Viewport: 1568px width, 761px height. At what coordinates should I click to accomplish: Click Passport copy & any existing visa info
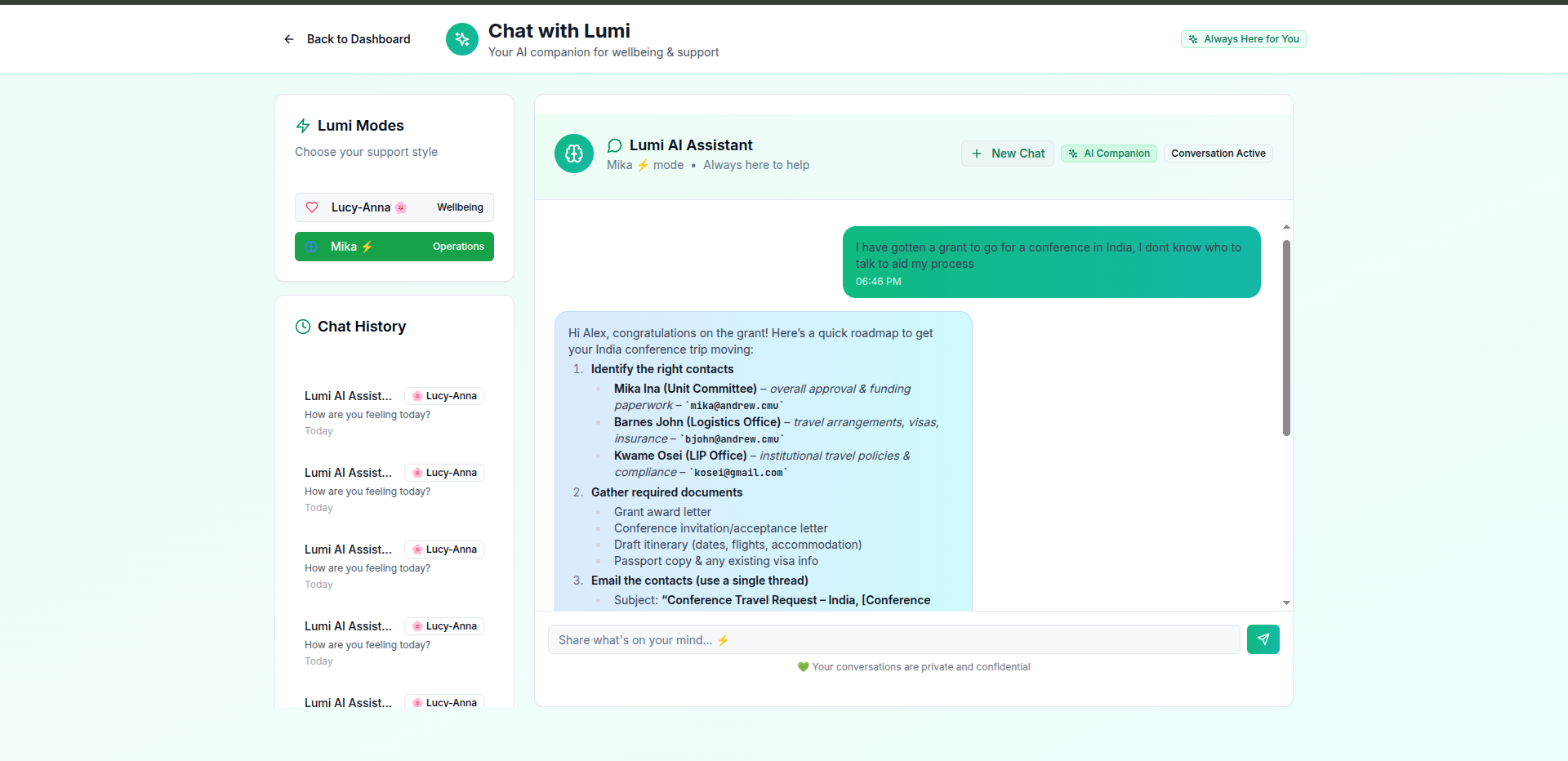716,561
